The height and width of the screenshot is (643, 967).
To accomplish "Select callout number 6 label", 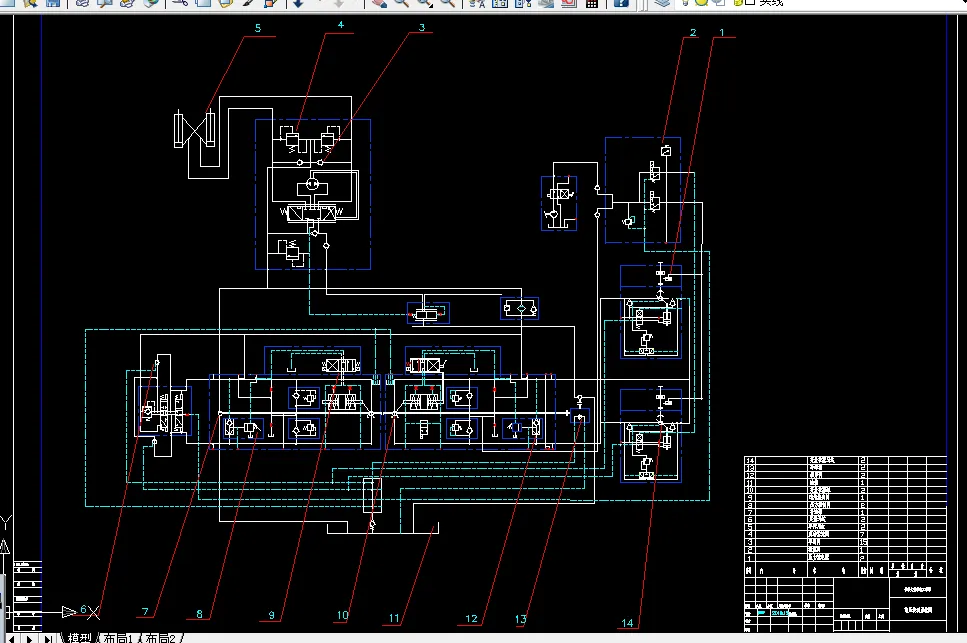I will pos(83,609).
